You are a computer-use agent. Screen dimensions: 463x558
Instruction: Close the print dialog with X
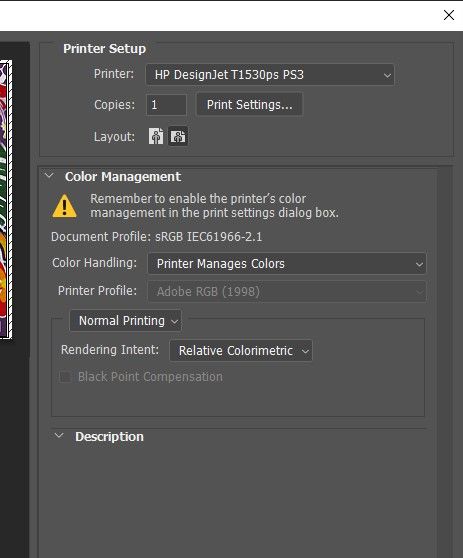[449, 15]
